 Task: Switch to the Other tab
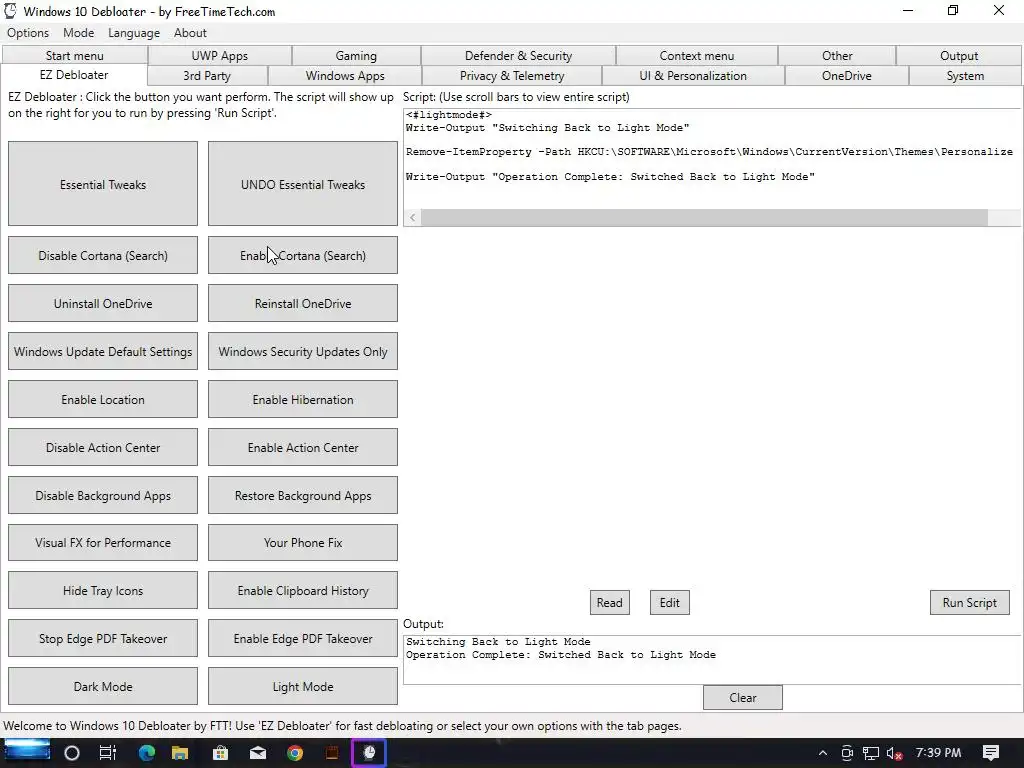click(x=837, y=56)
